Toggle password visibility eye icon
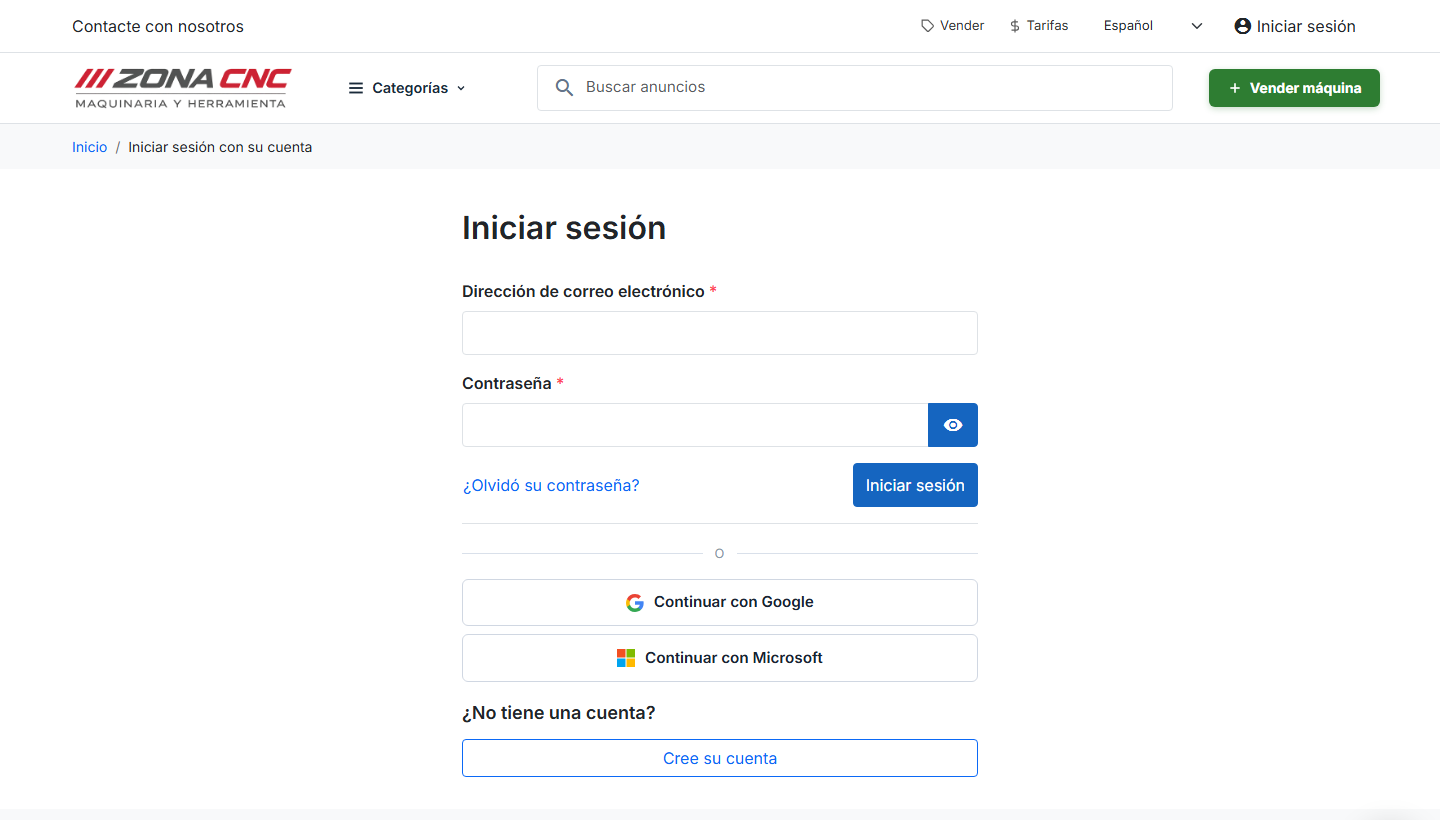1440x820 pixels. click(x=953, y=425)
